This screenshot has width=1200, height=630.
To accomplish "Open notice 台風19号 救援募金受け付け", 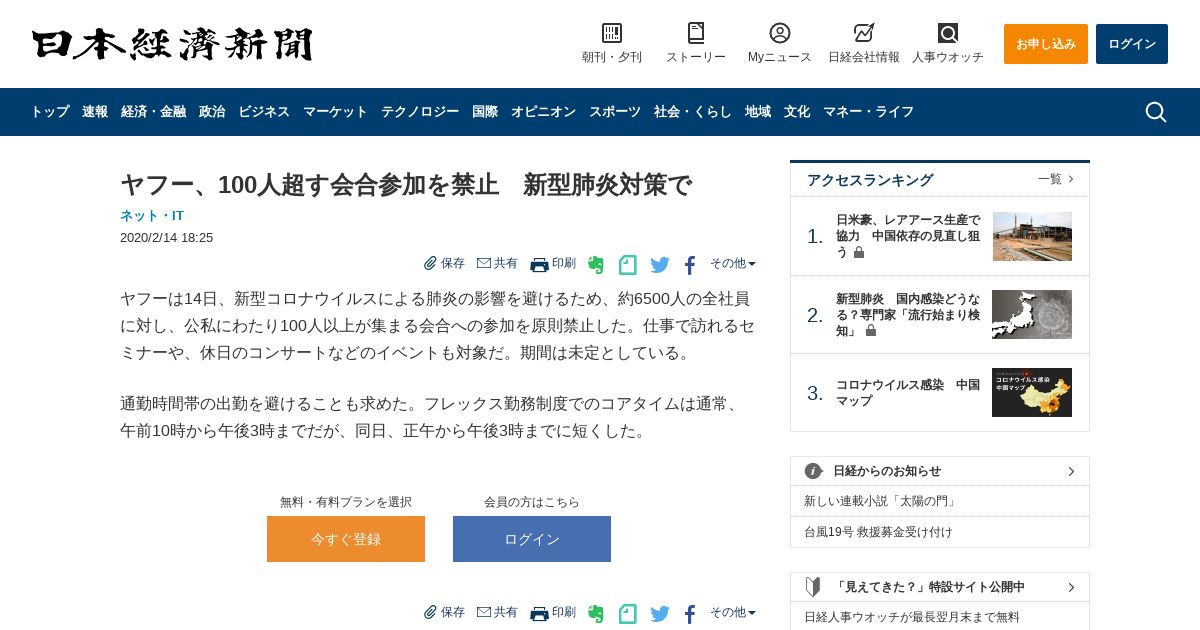I will tap(878, 532).
